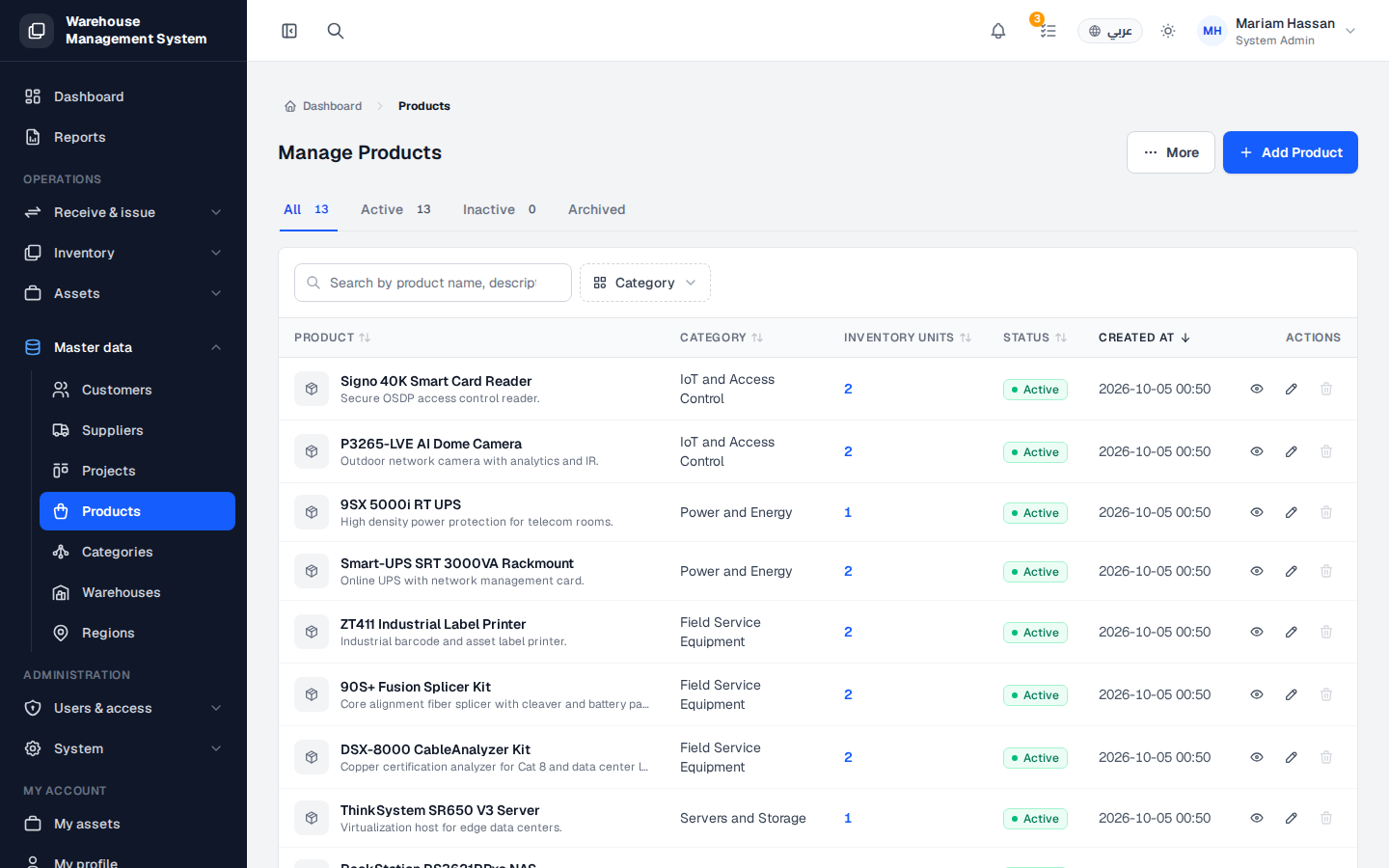Screen dimensions: 1389x868
Task: View the Smart-UPS SRT 3000VA Rackmount details
Action: pyautogui.click(x=1257, y=571)
